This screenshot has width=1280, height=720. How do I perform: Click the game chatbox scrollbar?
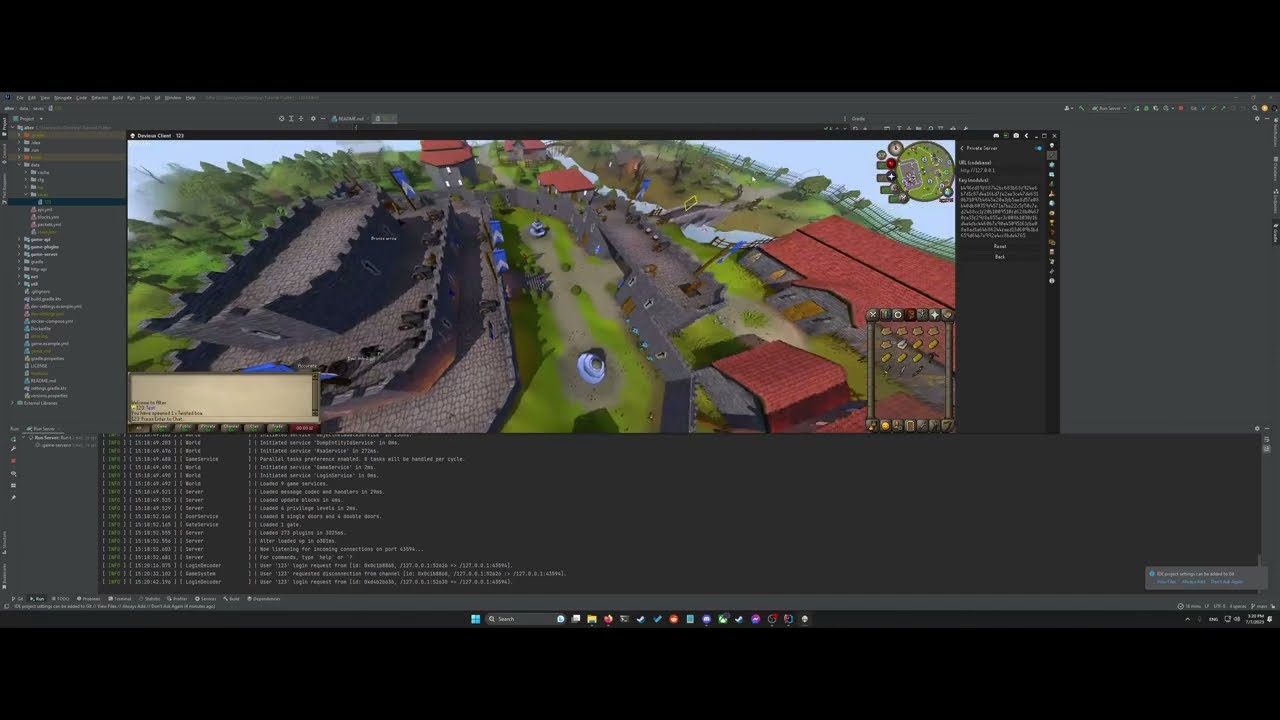click(315, 395)
